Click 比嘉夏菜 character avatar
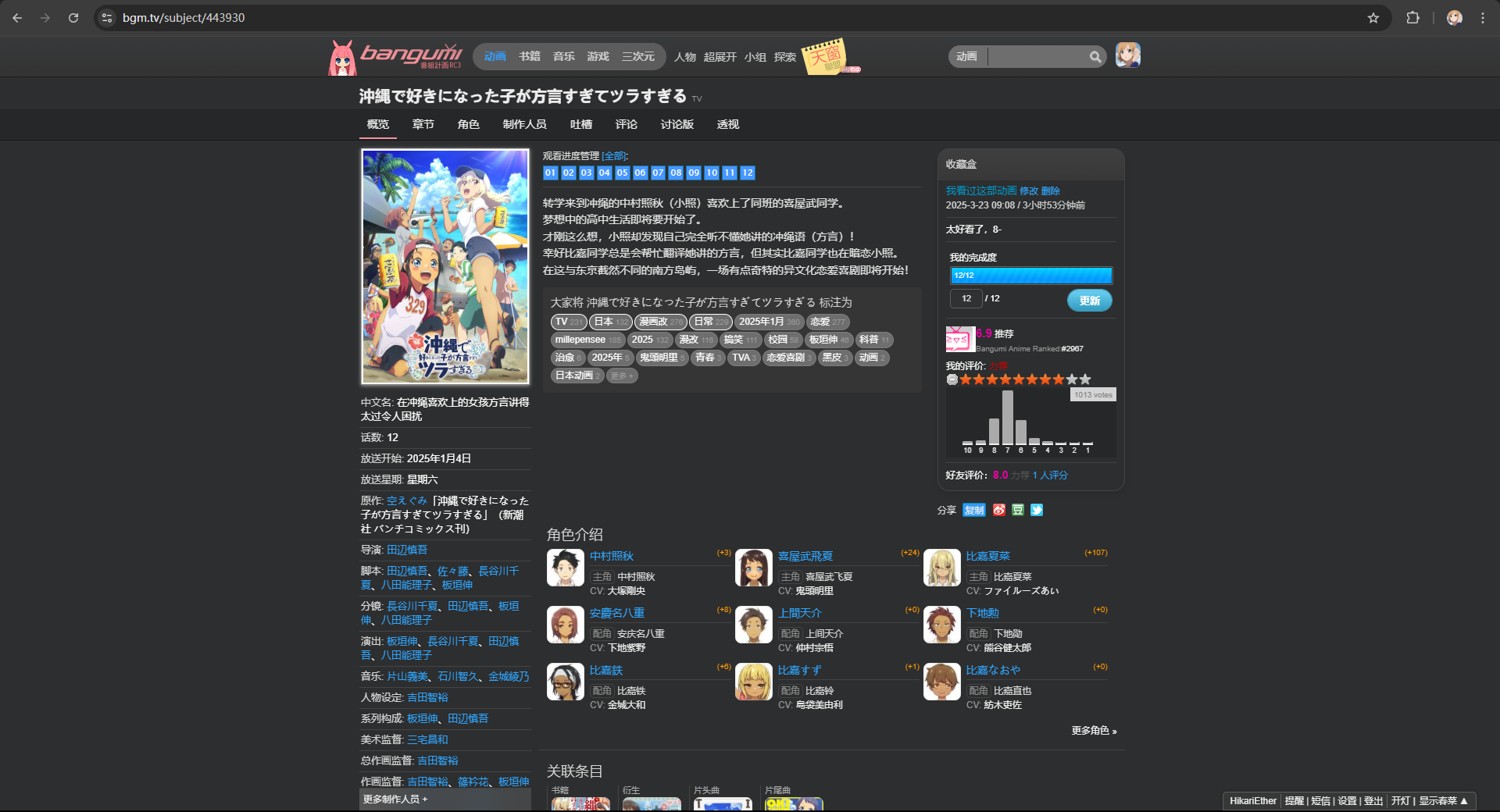This screenshot has width=1500, height=812. tap(941, 568)
